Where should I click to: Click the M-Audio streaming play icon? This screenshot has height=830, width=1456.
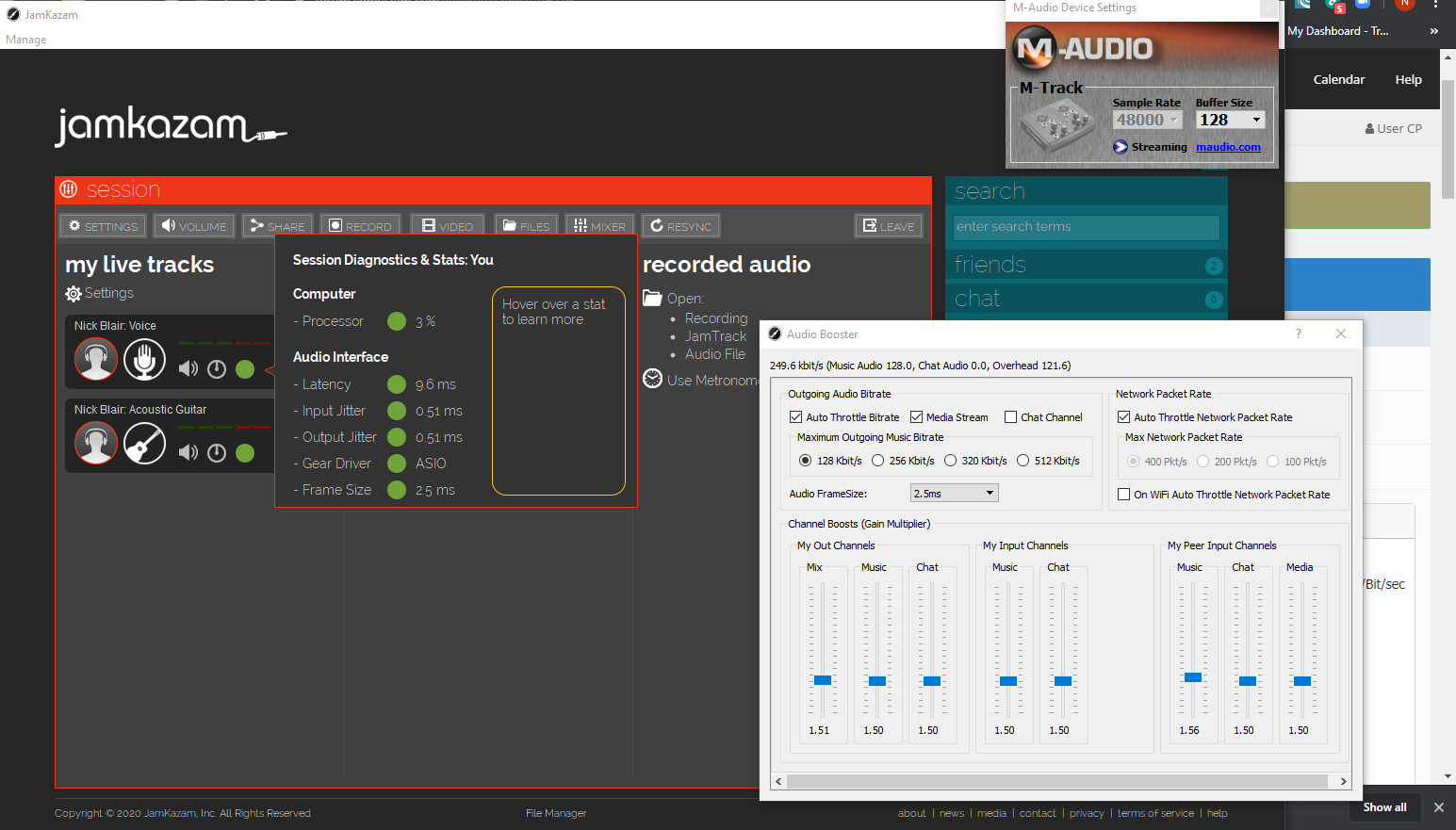(1121, 147)
